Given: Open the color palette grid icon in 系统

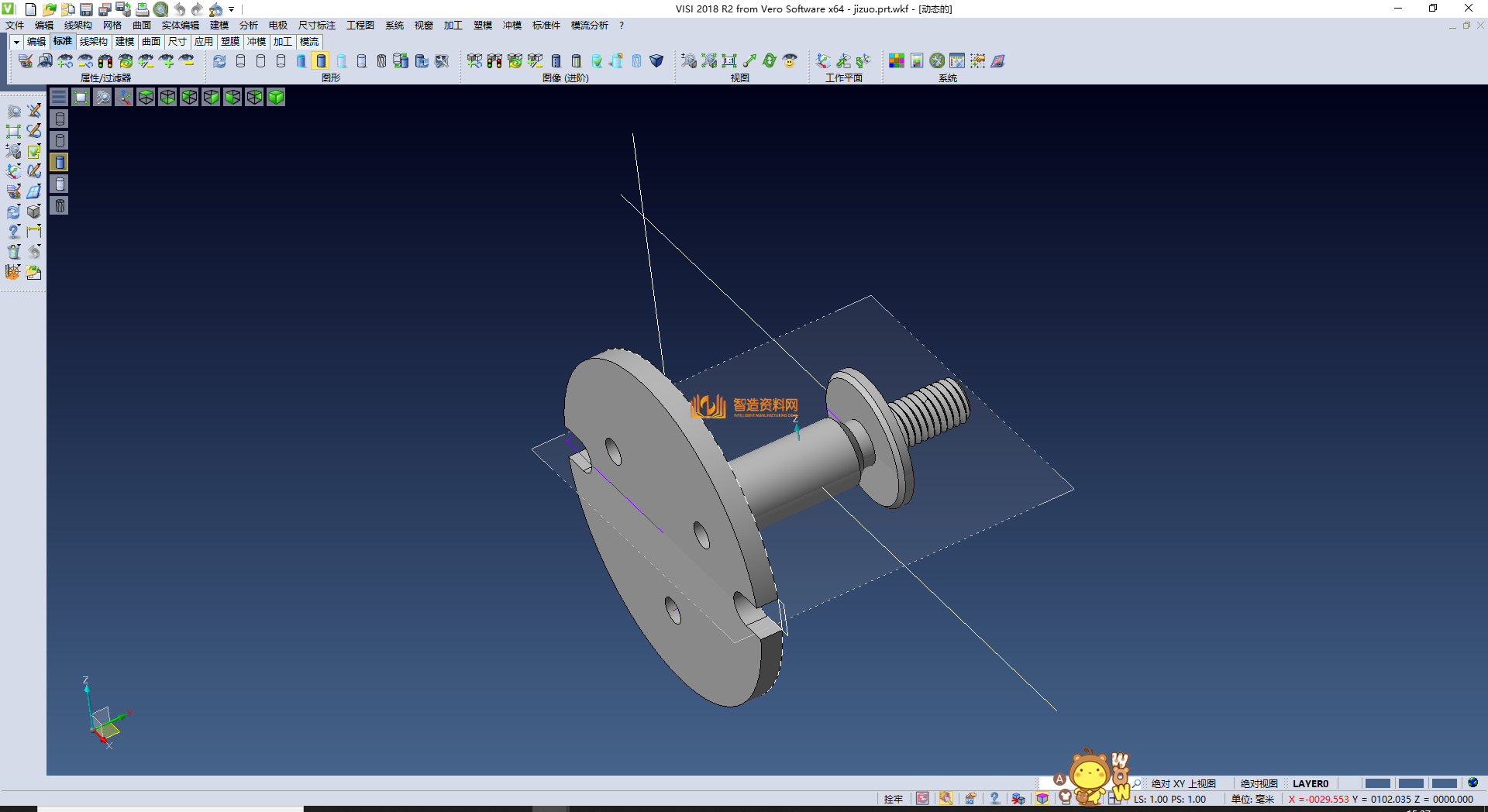Looking at the screenshot, I should point(897,61).
